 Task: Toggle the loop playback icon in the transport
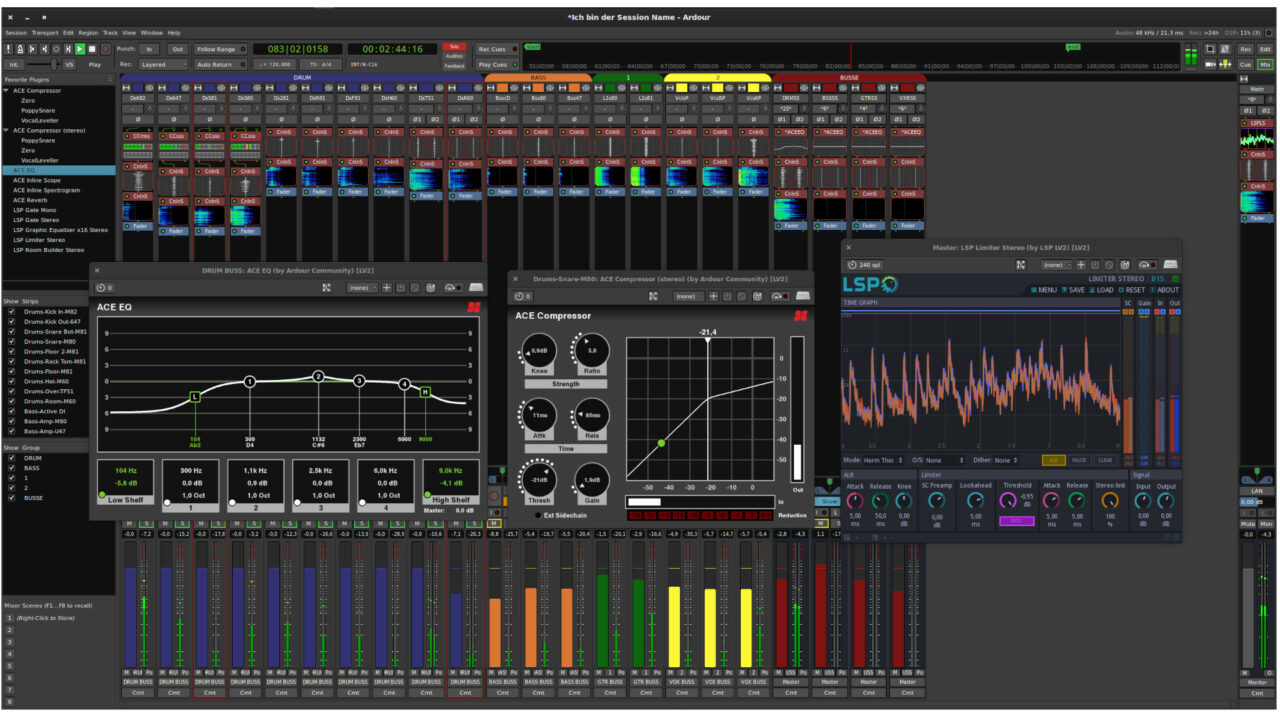click(x=56, y=49)
